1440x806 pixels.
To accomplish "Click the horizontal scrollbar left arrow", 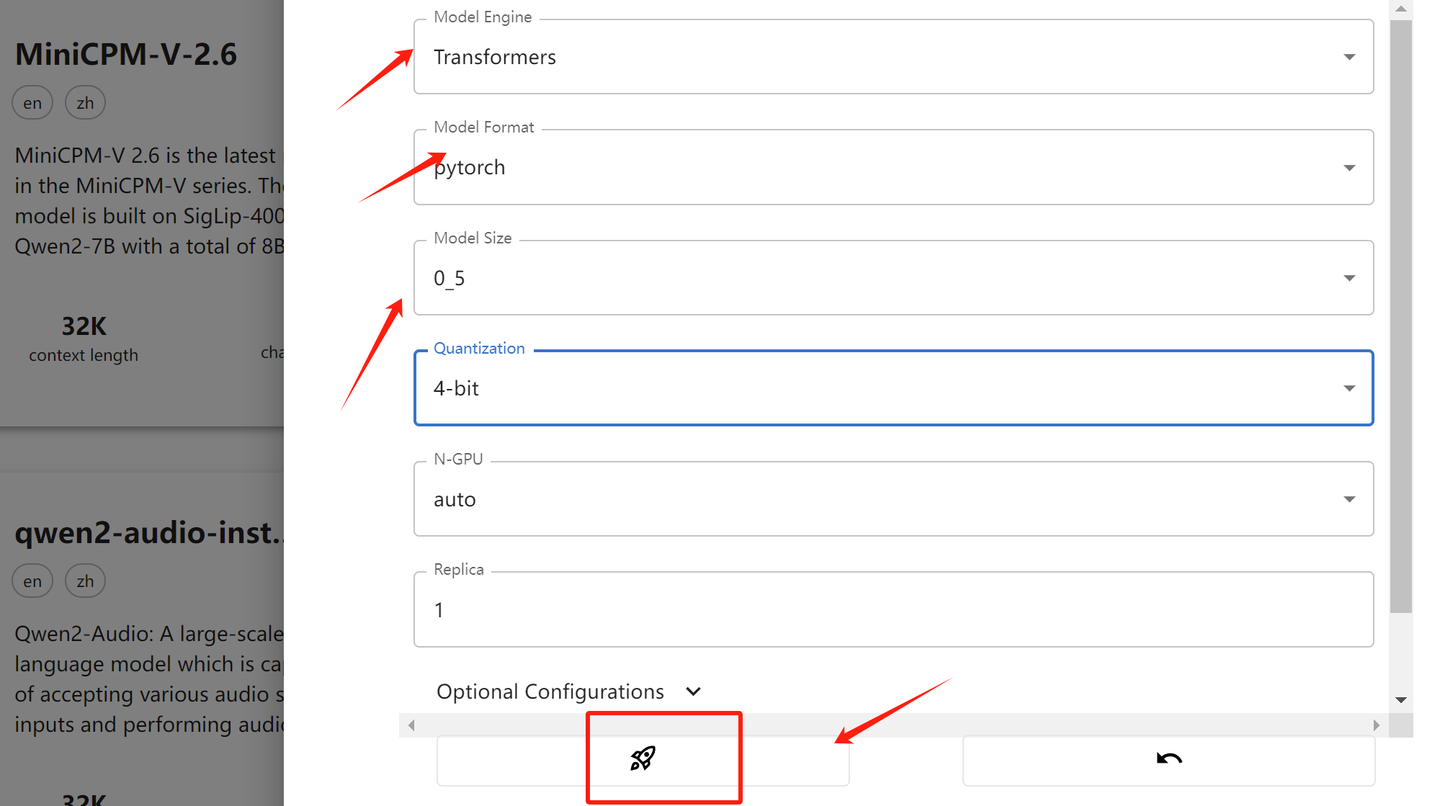I will coord(411,725).
